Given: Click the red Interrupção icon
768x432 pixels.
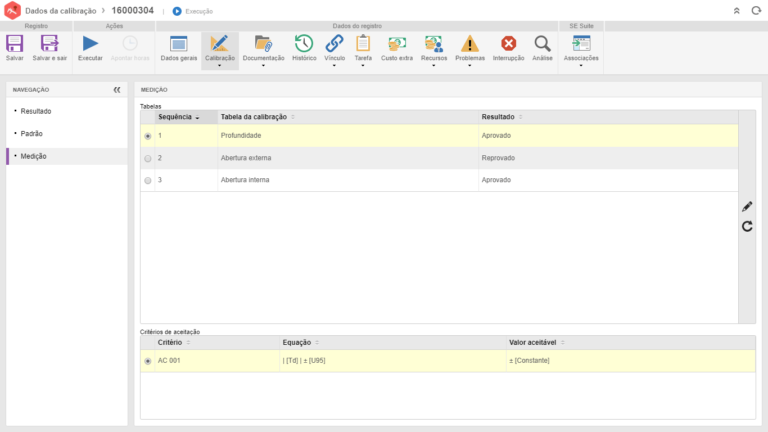Looking at the screenshot, I should point(508,44).
